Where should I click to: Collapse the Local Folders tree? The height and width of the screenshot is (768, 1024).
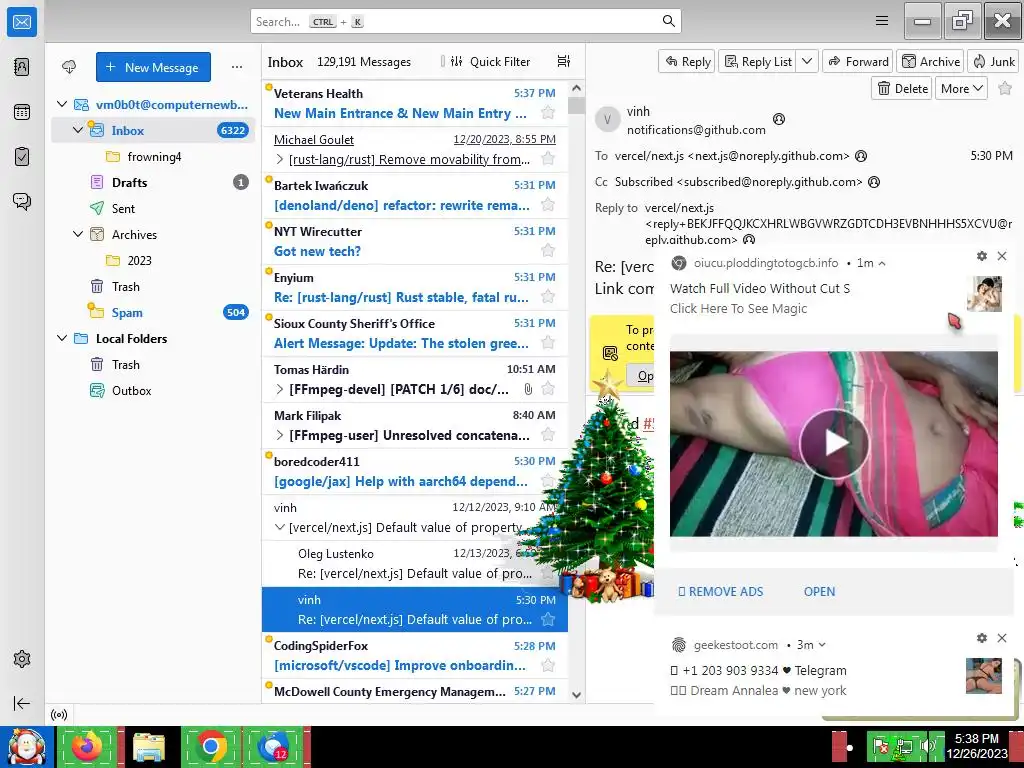(62, 338)
